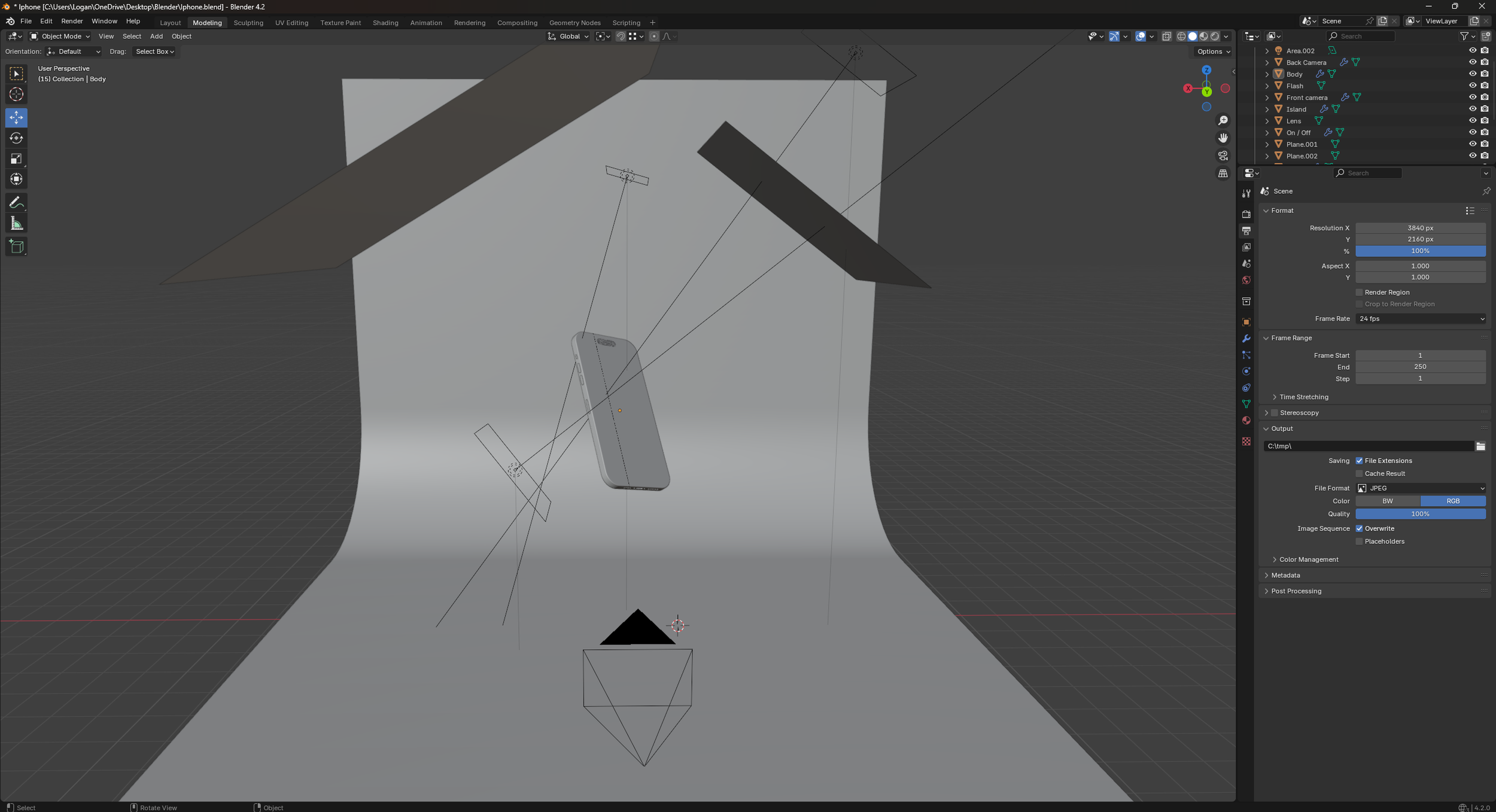Select the Rotate tool in the toolbar
This screenshot has width=1496, height=812.
pyautogui.click(x=16, y=138)
